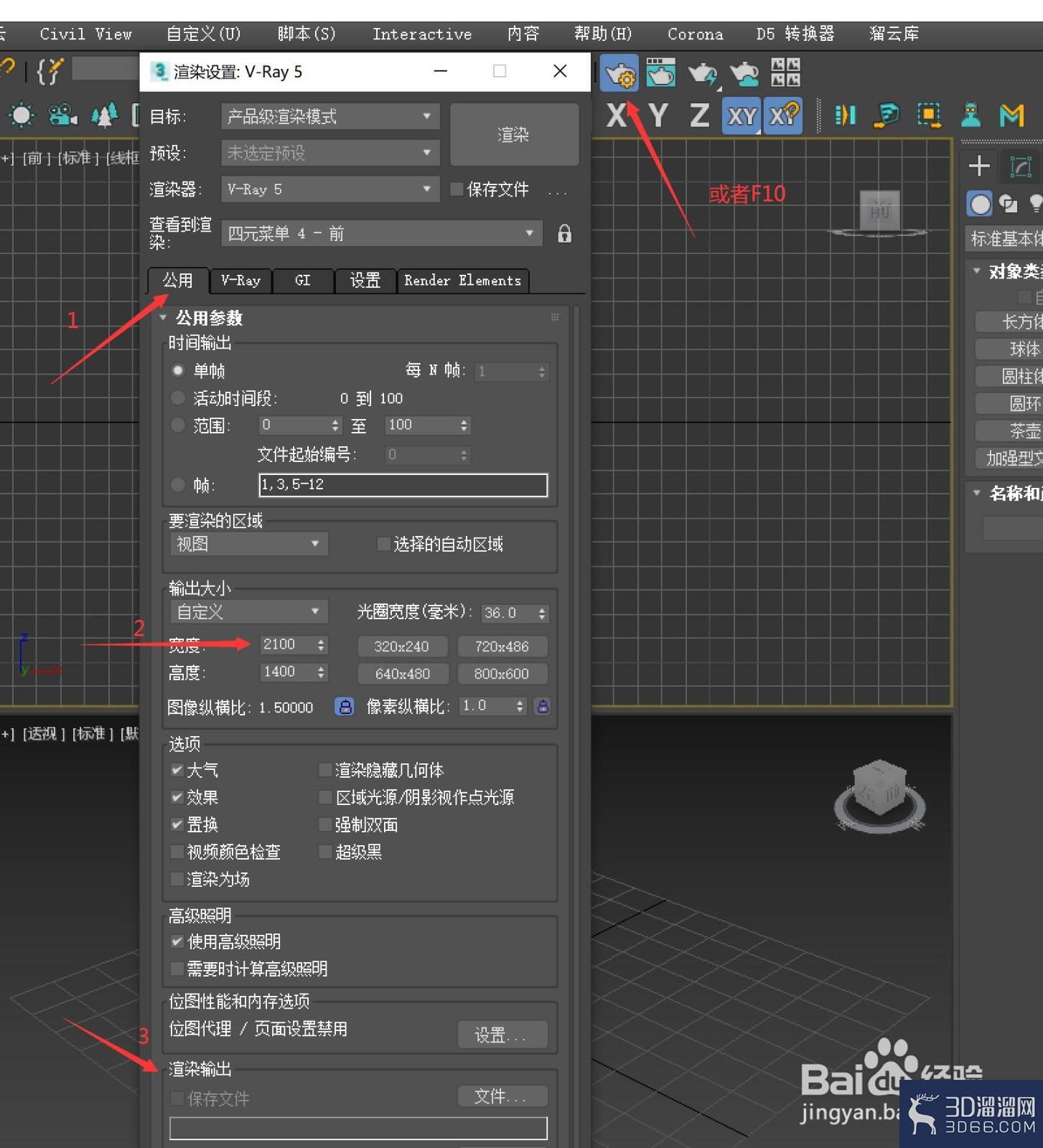
Task: Toggle the viewport lock padlock icon
Action: click(x=565, y=233)
